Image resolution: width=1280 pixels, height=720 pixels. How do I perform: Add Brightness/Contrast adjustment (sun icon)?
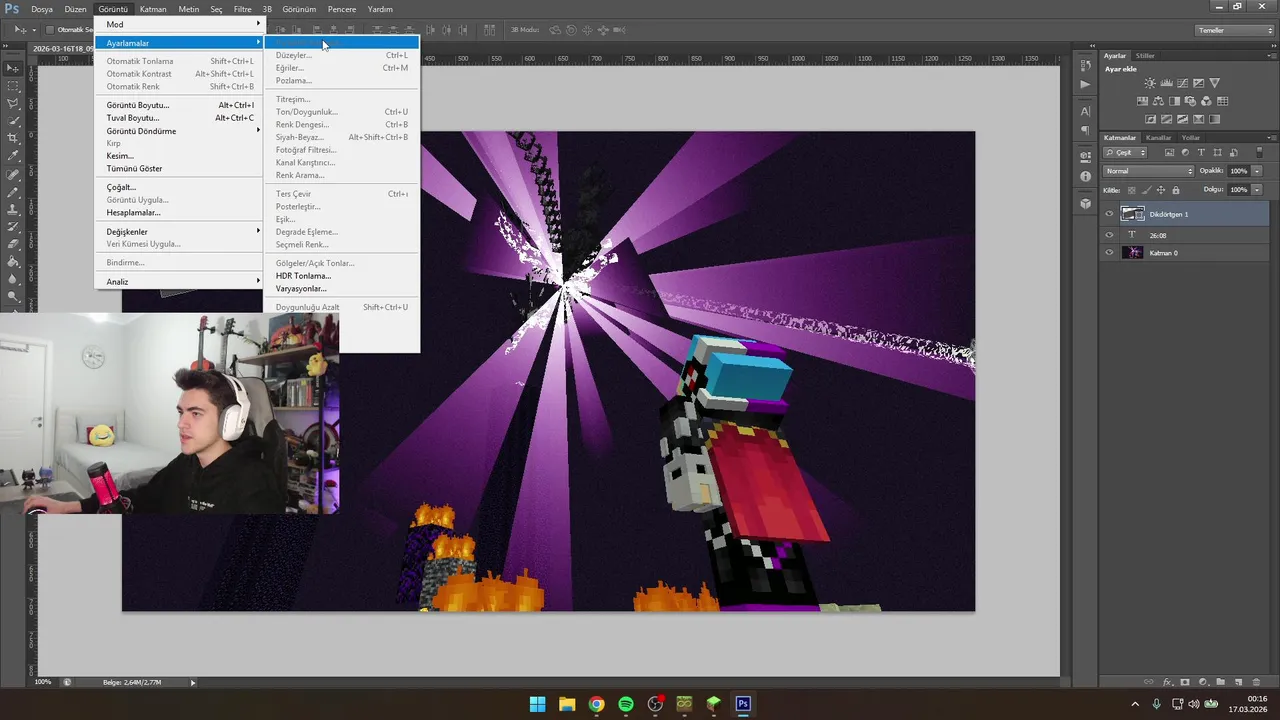1150,83
